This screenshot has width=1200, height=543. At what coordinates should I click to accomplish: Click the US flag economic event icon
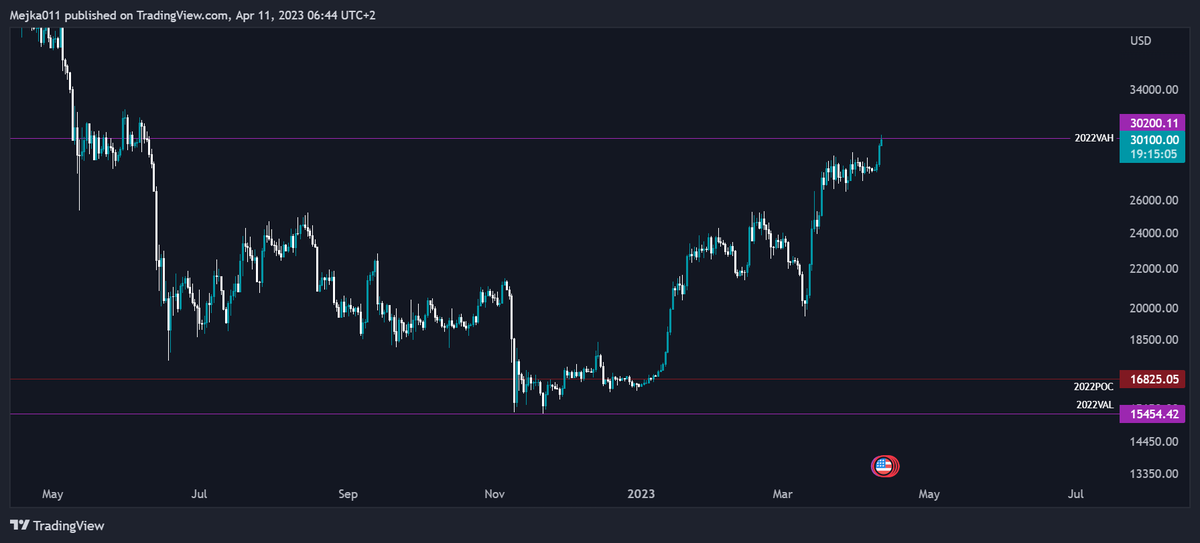[882, 465]
